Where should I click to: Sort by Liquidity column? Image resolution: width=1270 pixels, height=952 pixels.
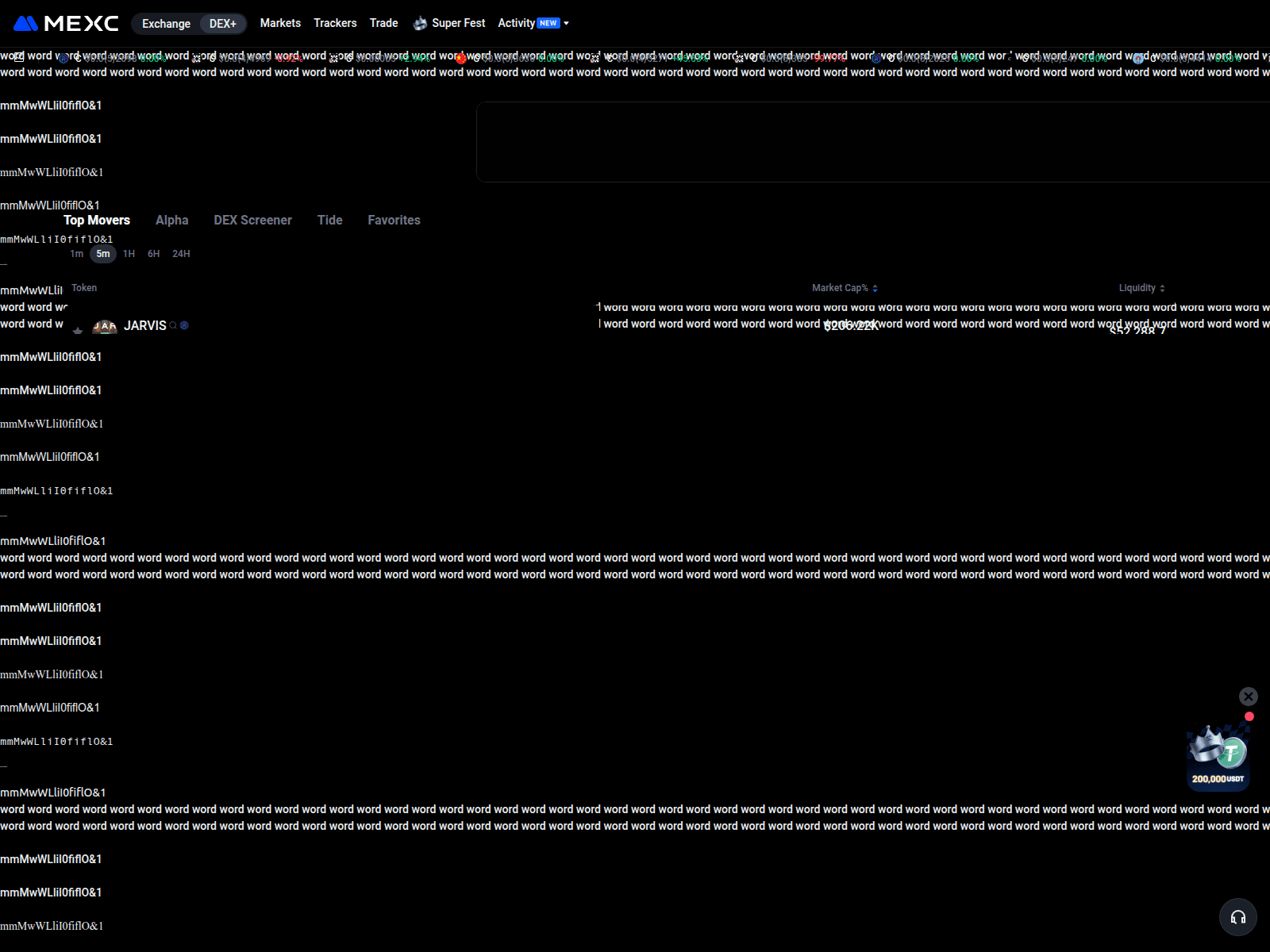[1141, 288]
